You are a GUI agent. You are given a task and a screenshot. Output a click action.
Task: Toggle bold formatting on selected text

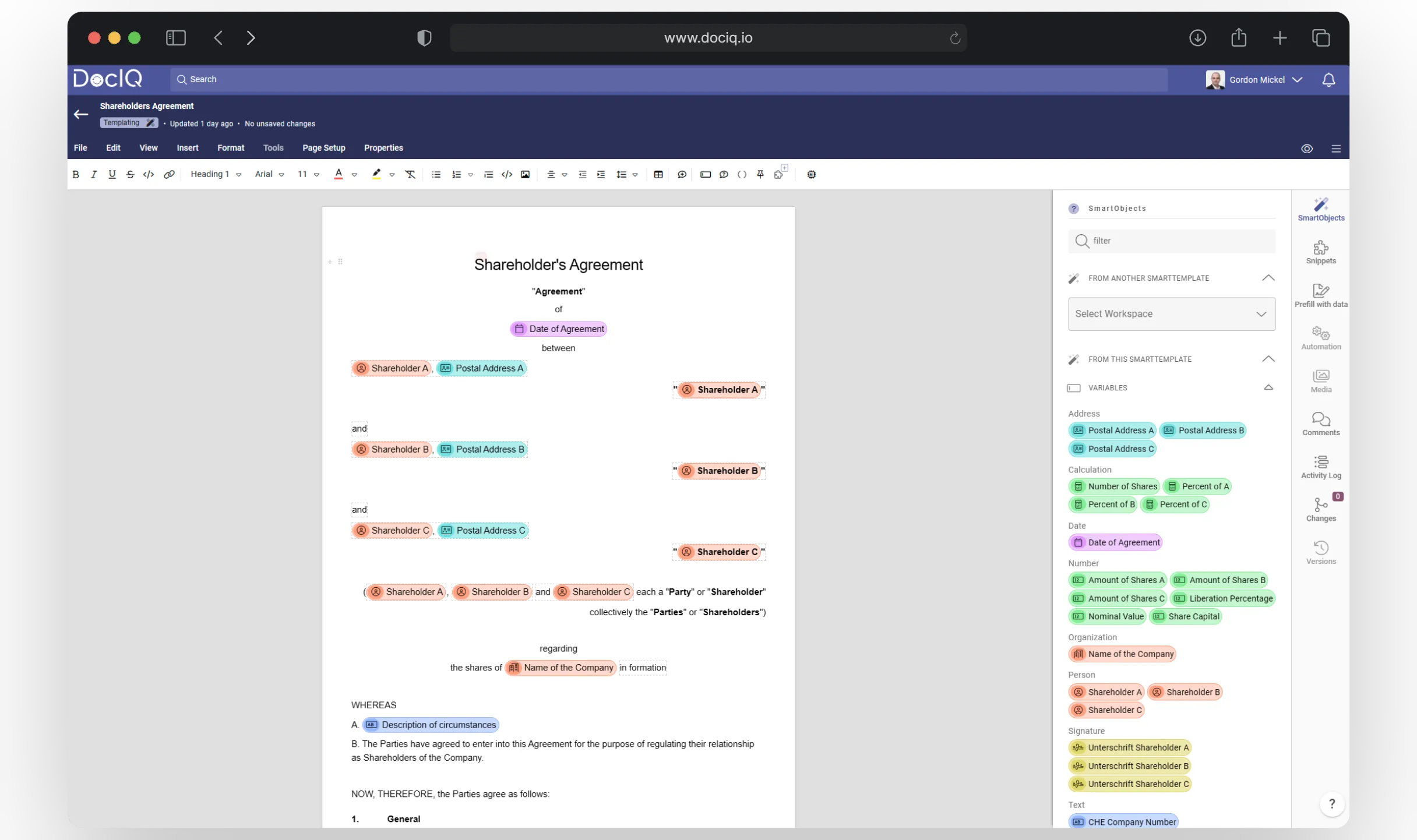pyautogui.click(x=77, y=173)
